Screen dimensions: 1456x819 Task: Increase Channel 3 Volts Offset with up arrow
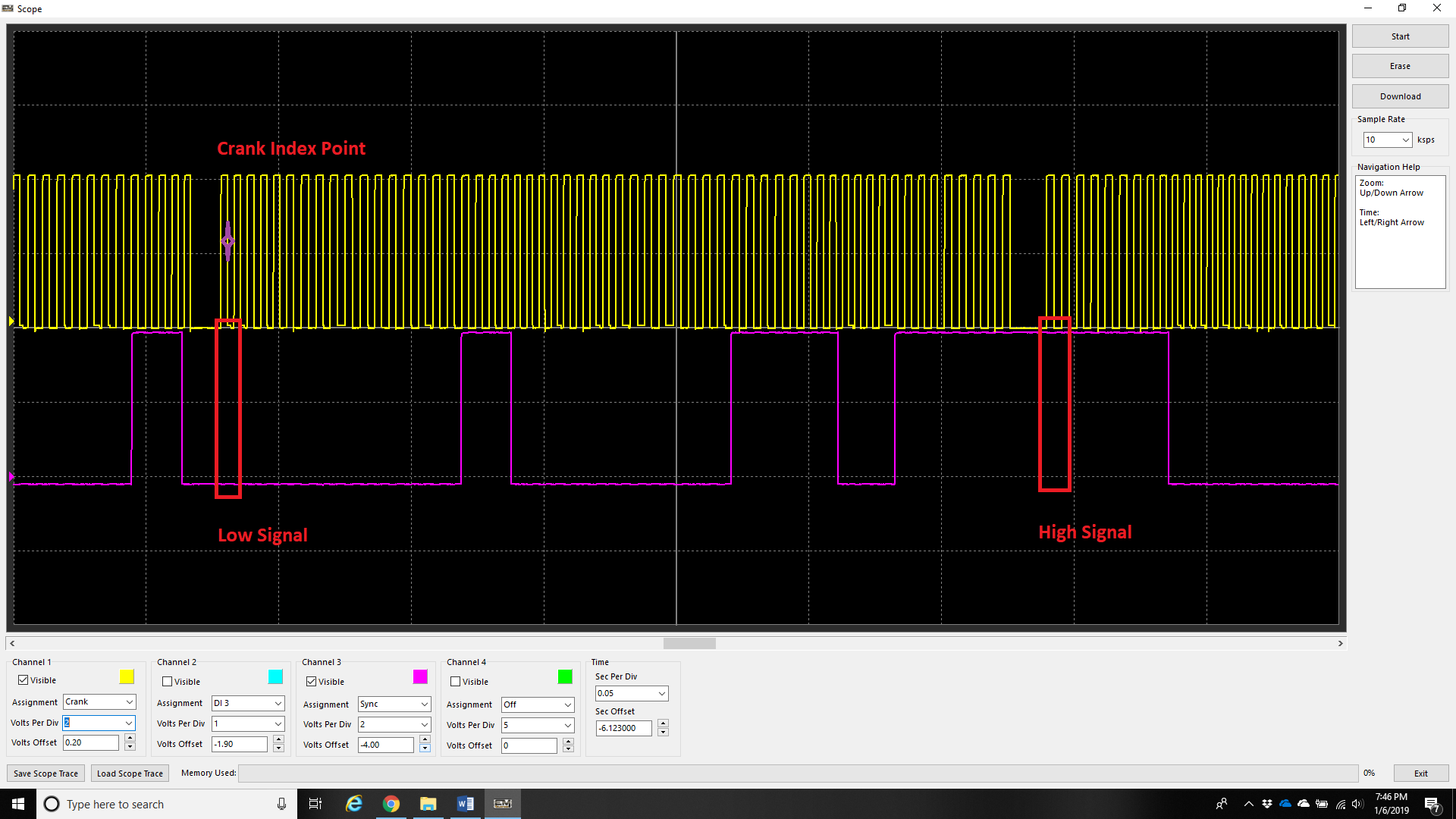pyautogui.click(x=425, y=741)
